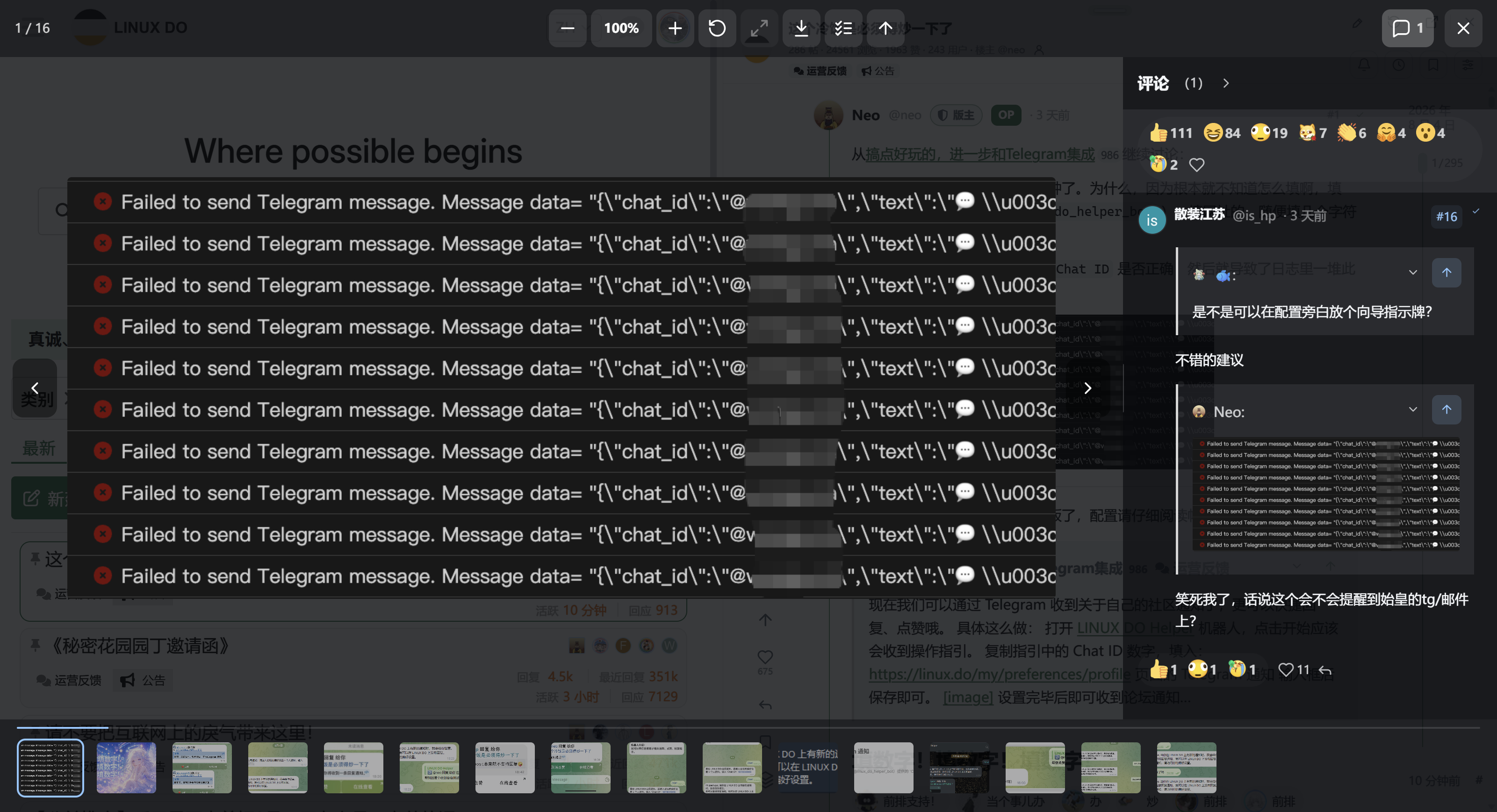Like the post with the empty heart
Image resolution: width=1497 pixels, height=812 pixels.
(1196, 165)
